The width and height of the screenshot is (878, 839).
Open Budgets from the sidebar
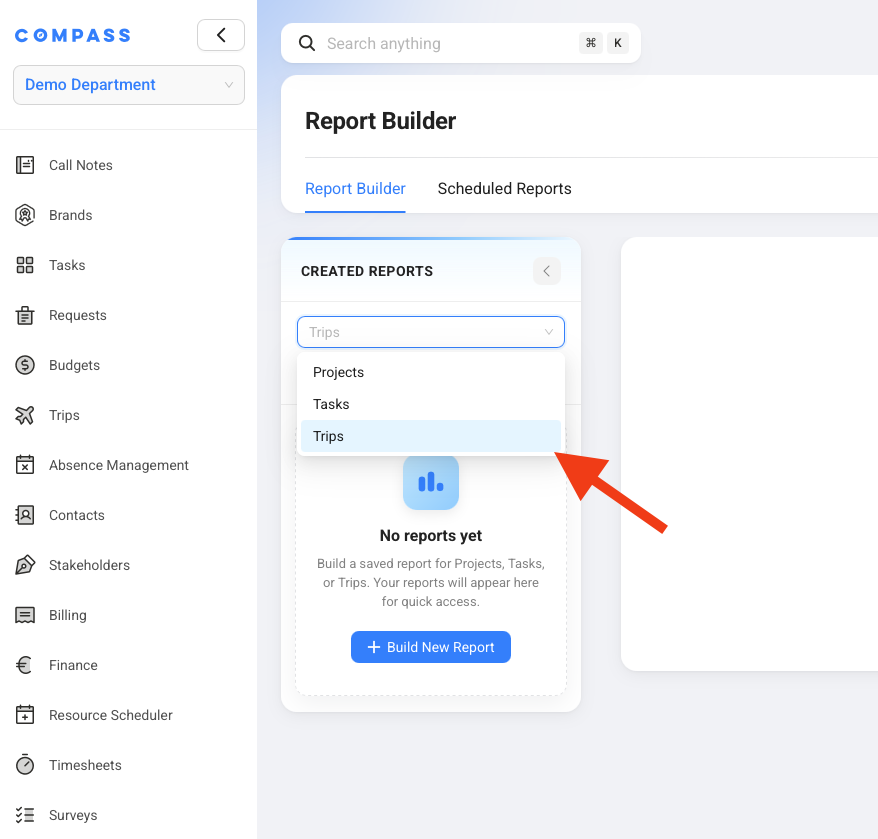(74, 365)
